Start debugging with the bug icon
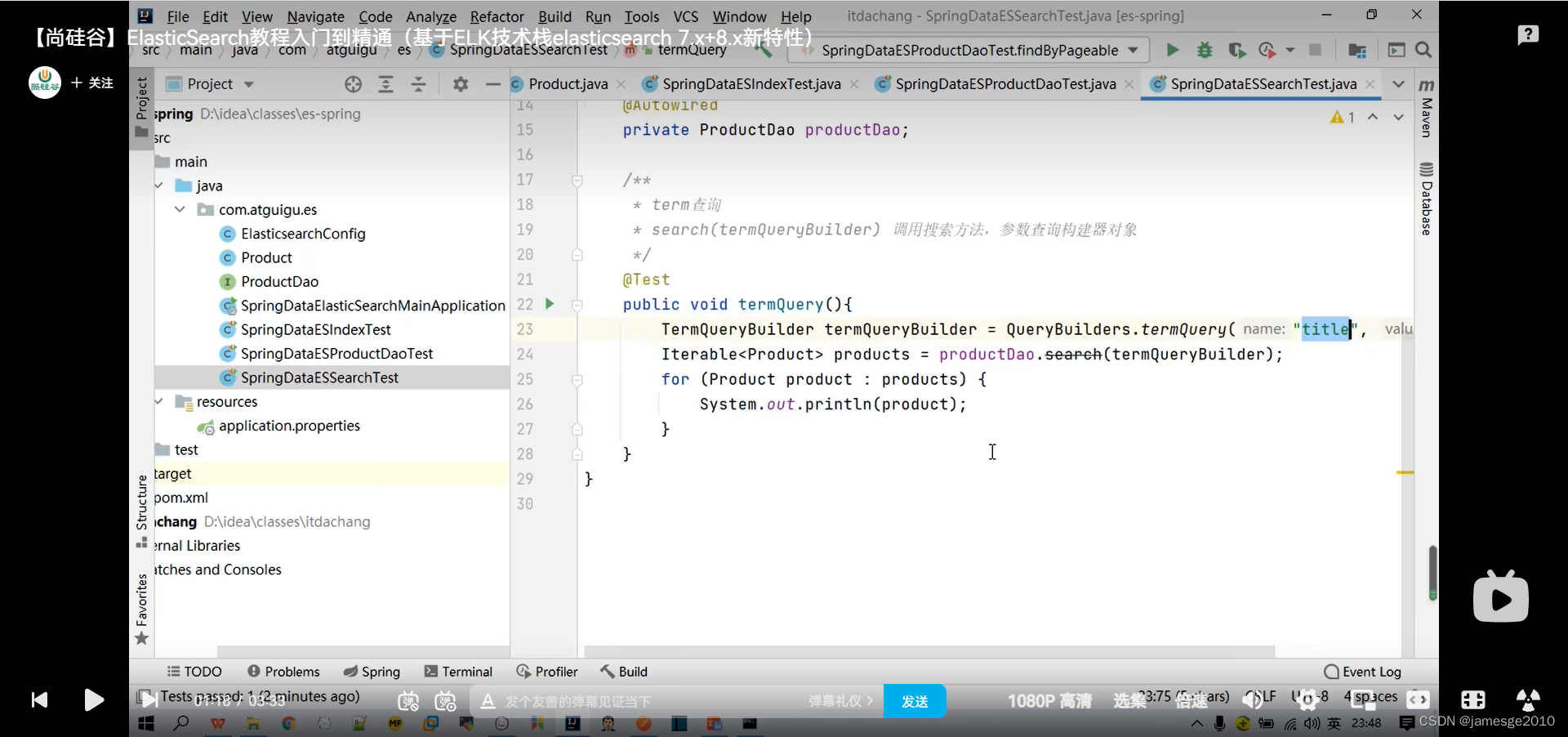The height and width of the screenshot is (737, 1568). click(x=1205, y=50)
